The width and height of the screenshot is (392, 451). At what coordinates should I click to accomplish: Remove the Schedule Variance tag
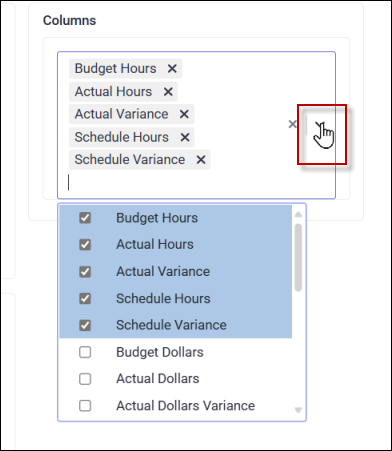pos(201,160)
